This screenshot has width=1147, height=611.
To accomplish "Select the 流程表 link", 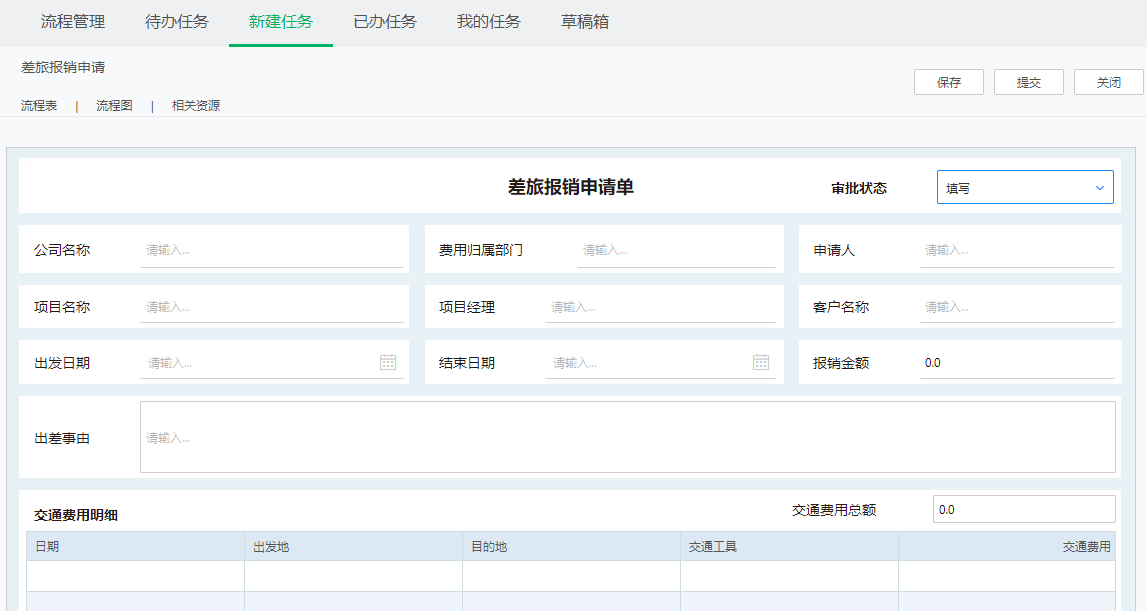I will (39, 106).
